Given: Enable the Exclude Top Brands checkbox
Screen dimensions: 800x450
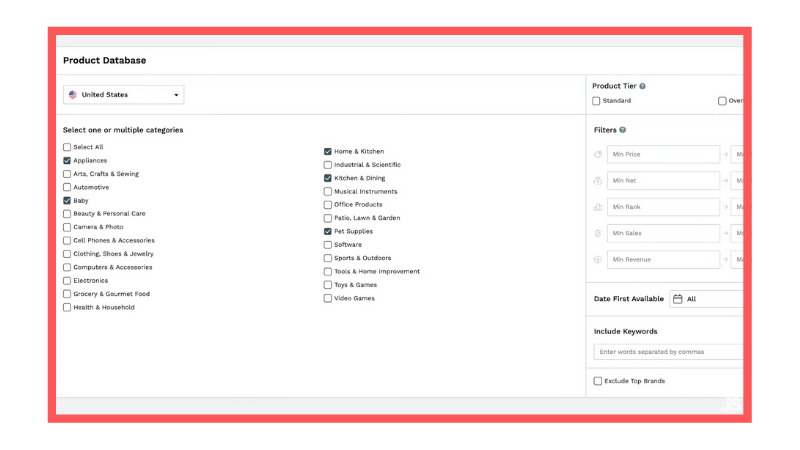Looking at the screenshot, I should pos(598,381).
